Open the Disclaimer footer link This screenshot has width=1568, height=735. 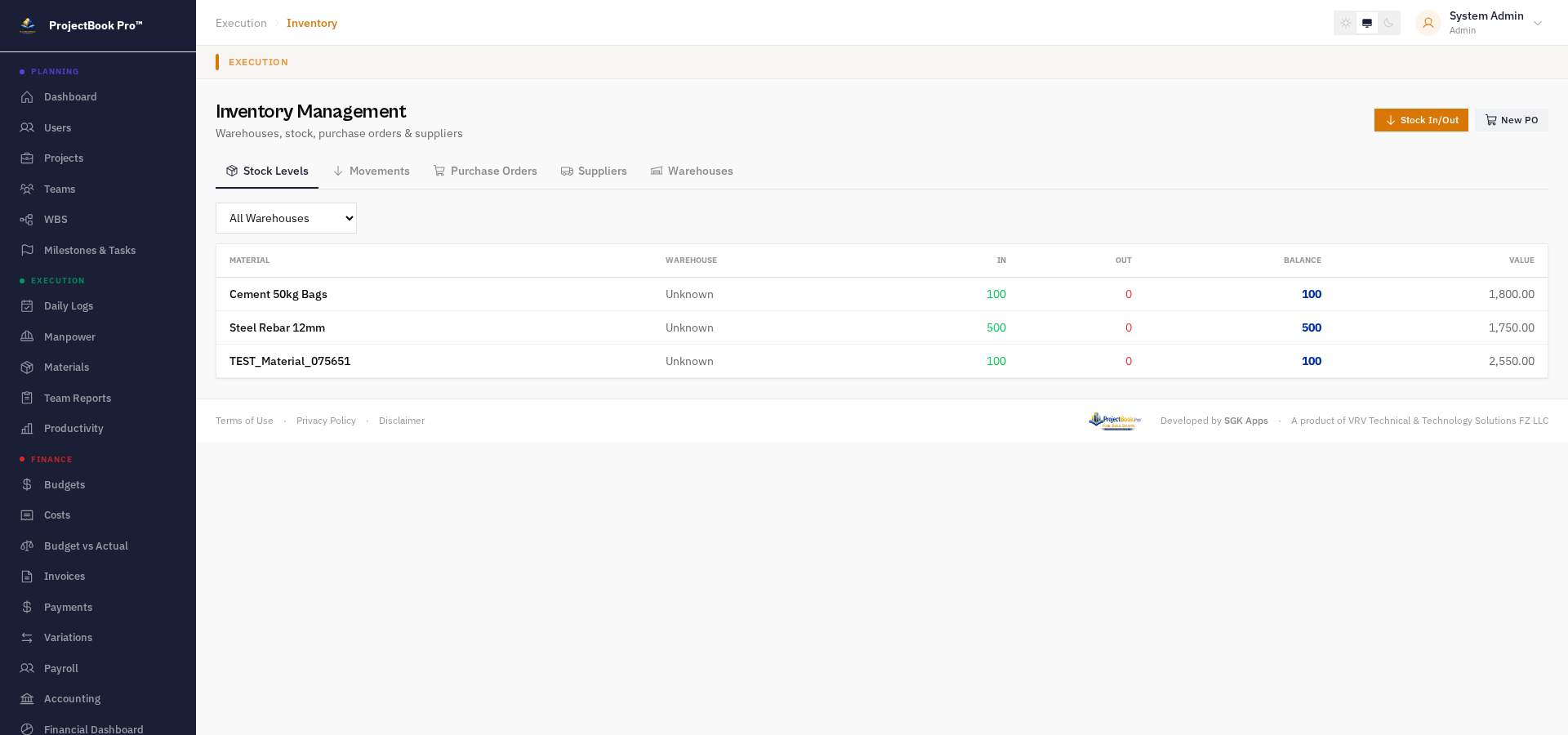coord(402,421)
